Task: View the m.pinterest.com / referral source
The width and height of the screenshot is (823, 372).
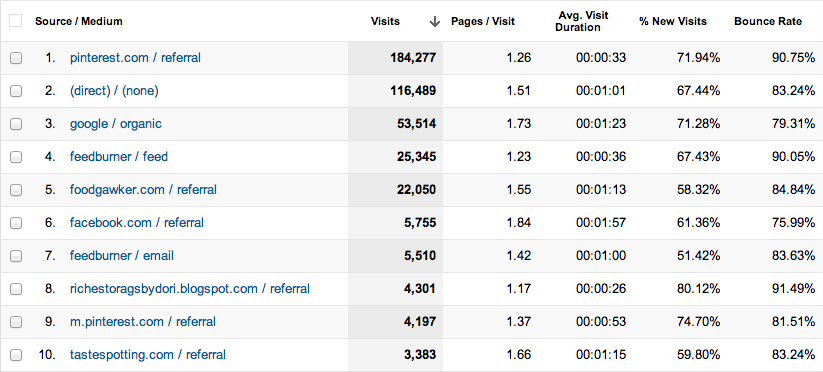Action: (x=143, y=322)
